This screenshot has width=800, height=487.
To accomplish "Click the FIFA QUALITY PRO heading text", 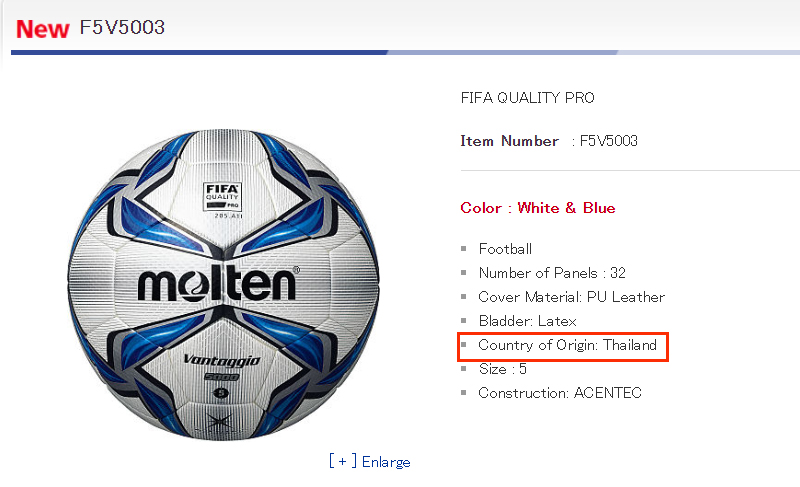I will coord(528,97).
